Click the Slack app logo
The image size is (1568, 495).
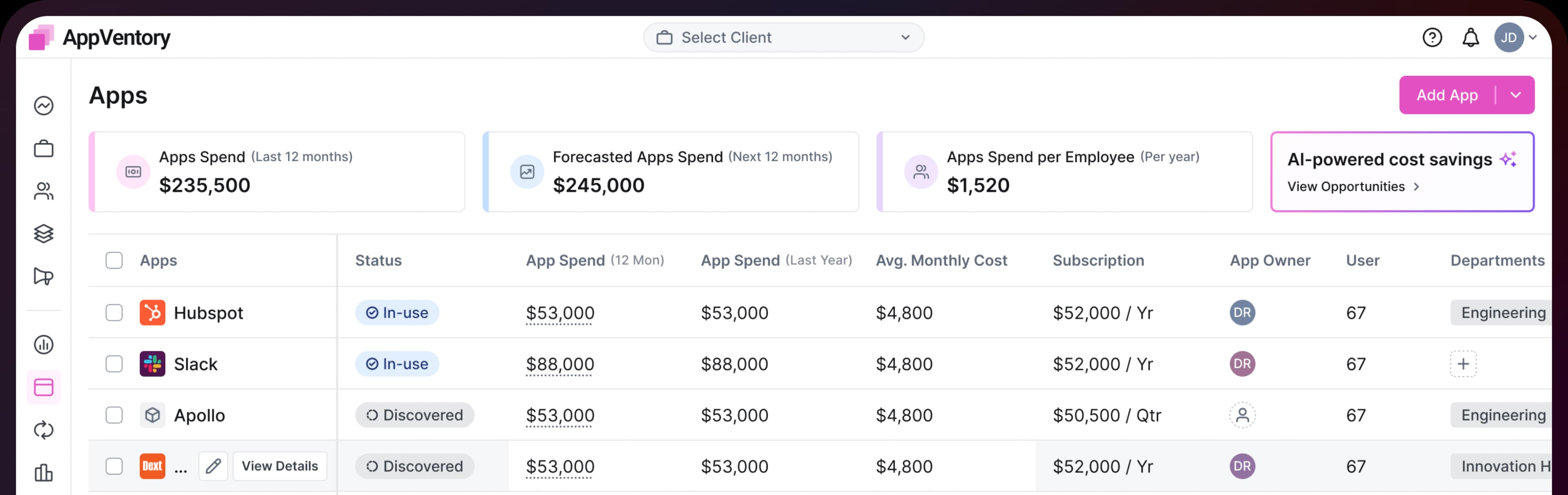pos(152,364)
